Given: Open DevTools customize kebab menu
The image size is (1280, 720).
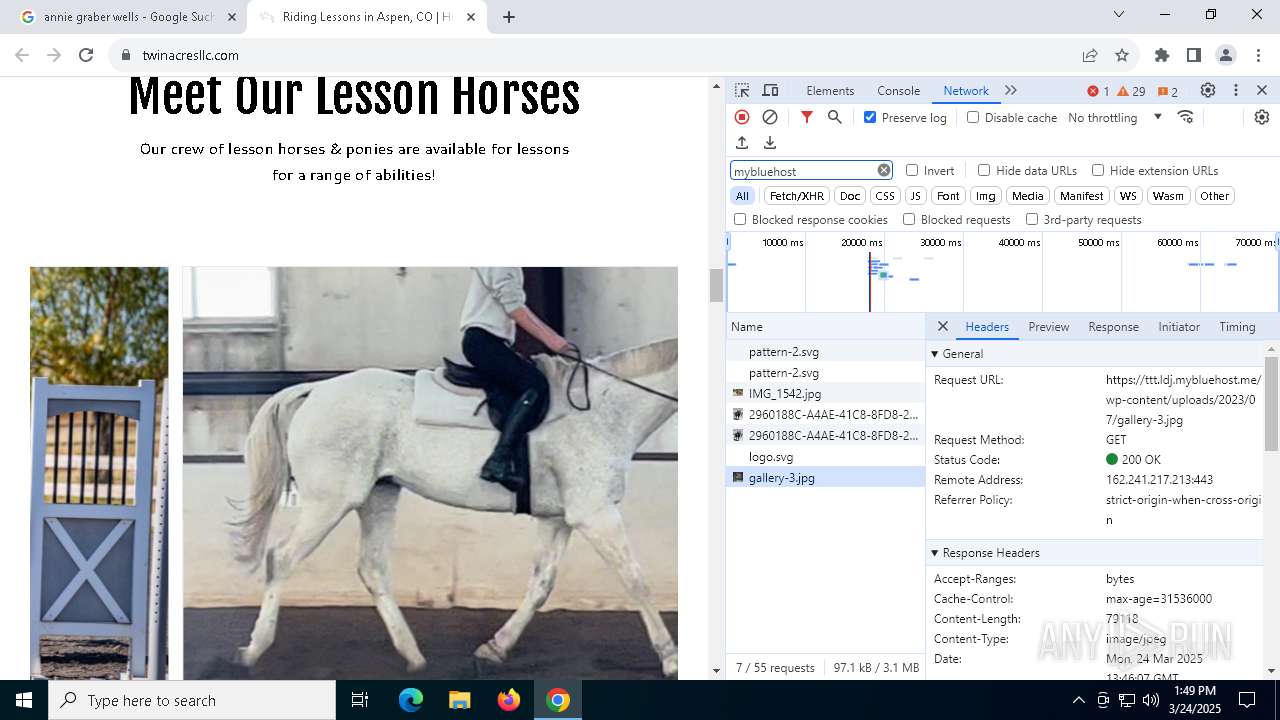Looking at the screenshot, I should (1236, 91).
